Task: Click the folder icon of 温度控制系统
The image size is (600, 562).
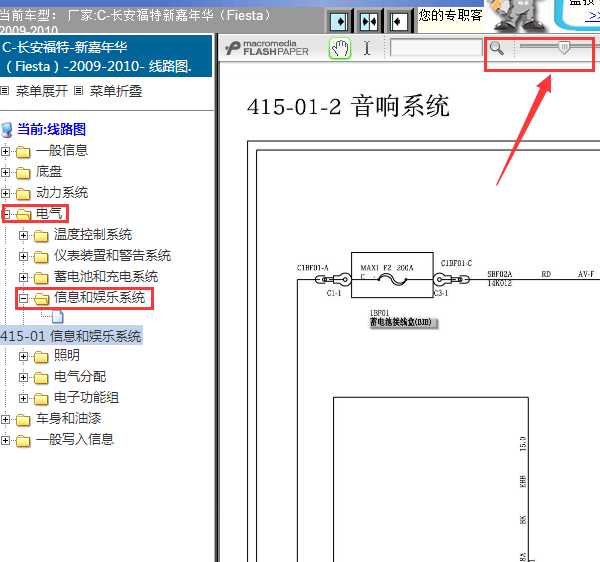Action: tap(41, 236)
